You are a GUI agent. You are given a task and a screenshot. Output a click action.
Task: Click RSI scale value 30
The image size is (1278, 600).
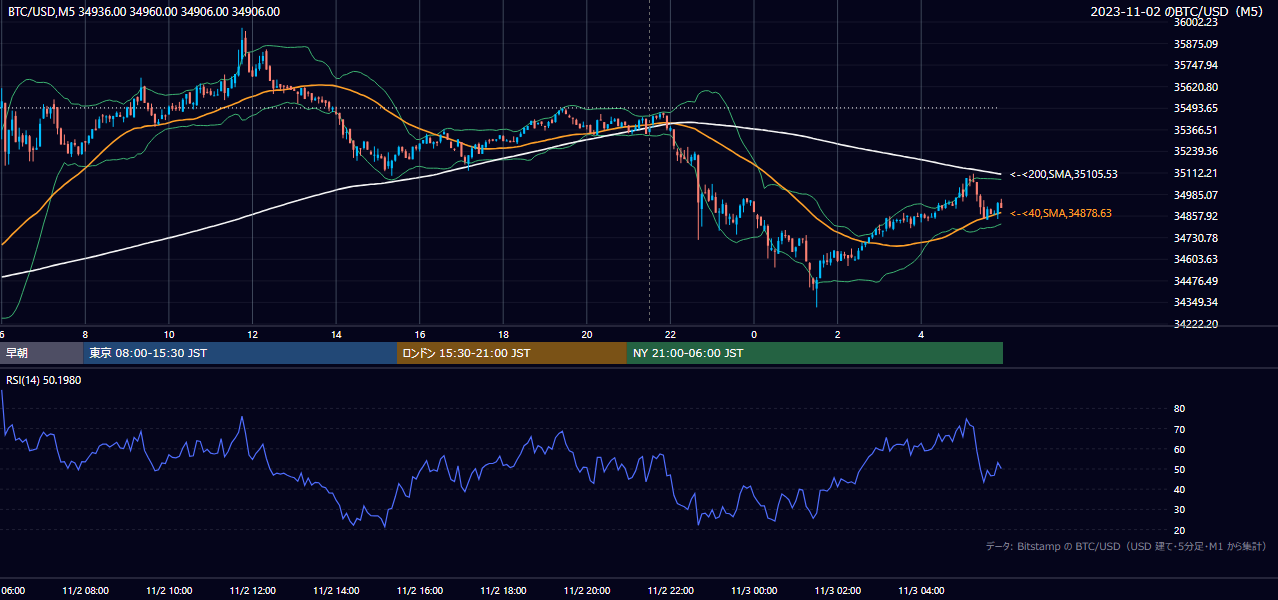point(1179,510)
